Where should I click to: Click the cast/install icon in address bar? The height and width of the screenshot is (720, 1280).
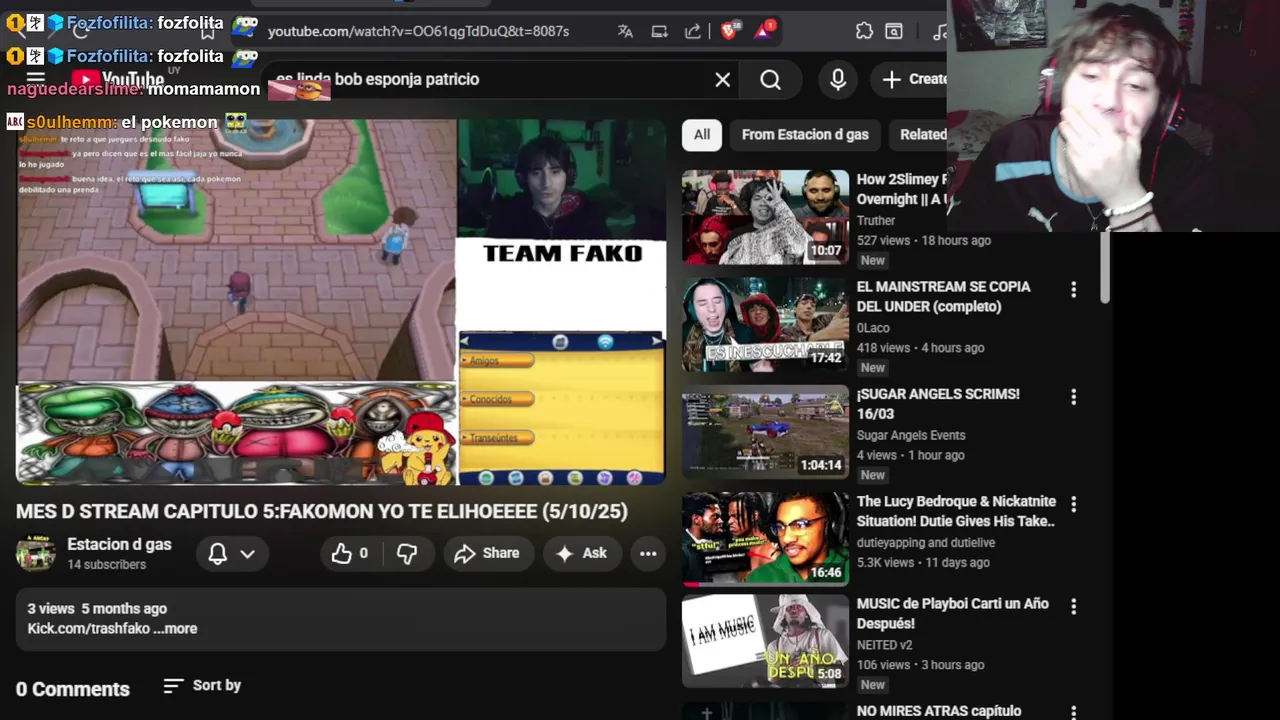(x=659, y=31)
